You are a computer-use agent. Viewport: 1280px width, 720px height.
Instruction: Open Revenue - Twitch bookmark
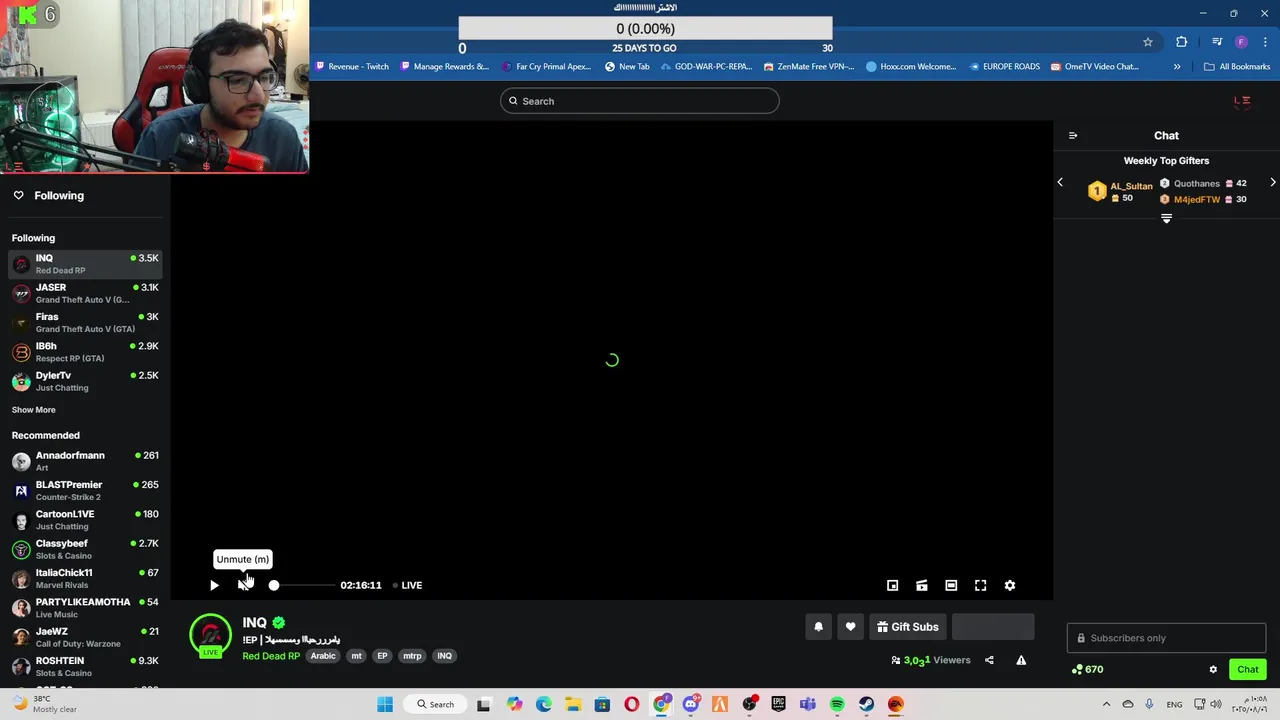pos(352,67)
